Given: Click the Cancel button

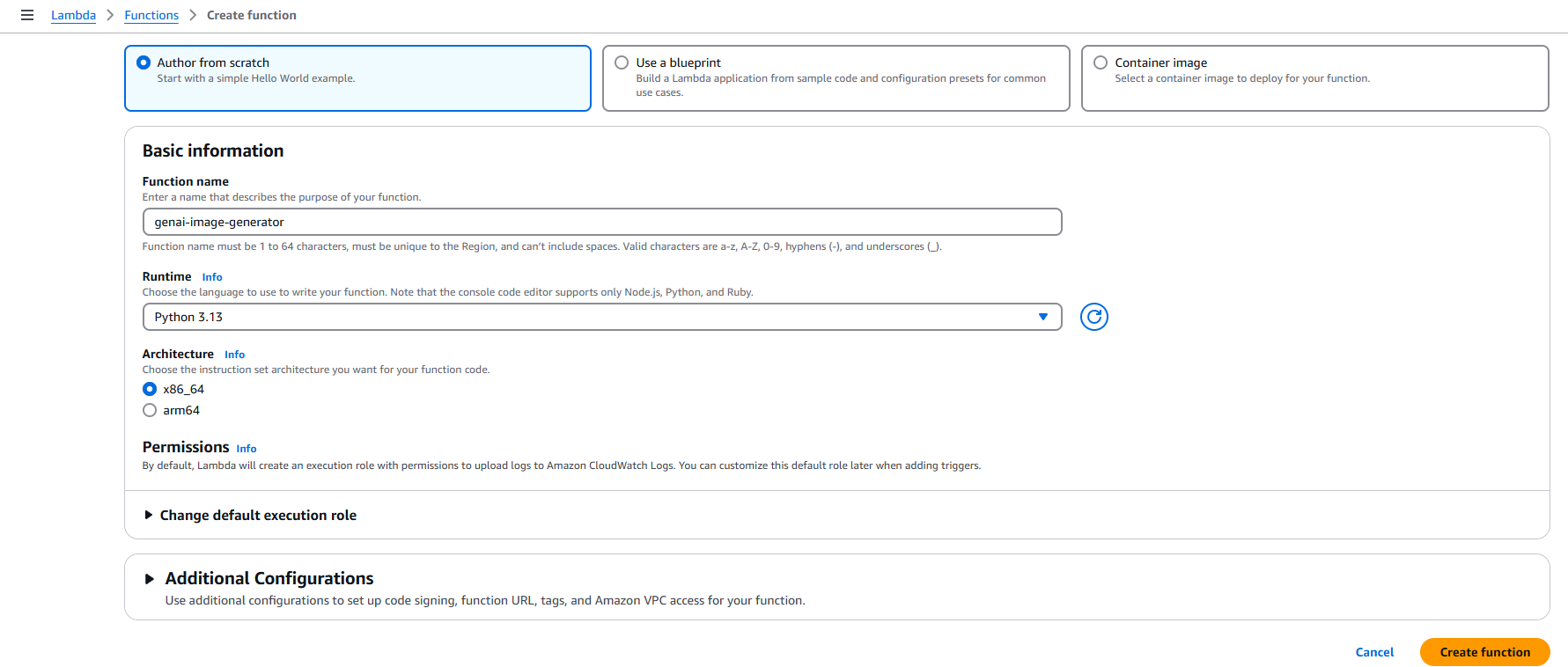Looking at the screenshot, I should coord(1374,652).
